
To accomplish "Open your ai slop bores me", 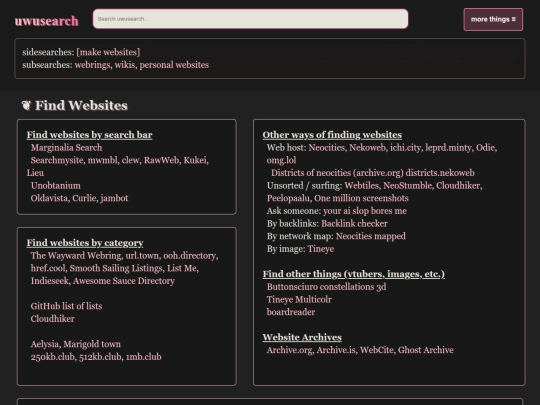I will tap(365, 211).
